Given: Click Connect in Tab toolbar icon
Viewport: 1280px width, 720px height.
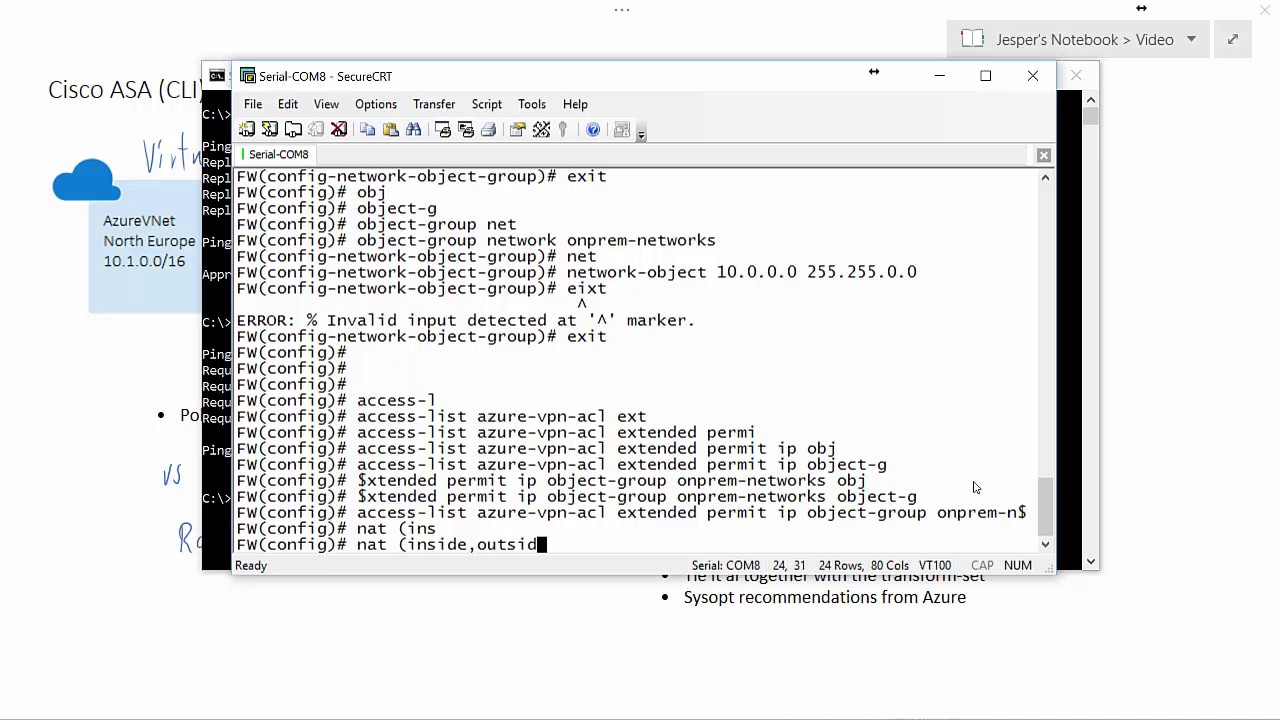Looking at the screenshot, I should 293,129.
